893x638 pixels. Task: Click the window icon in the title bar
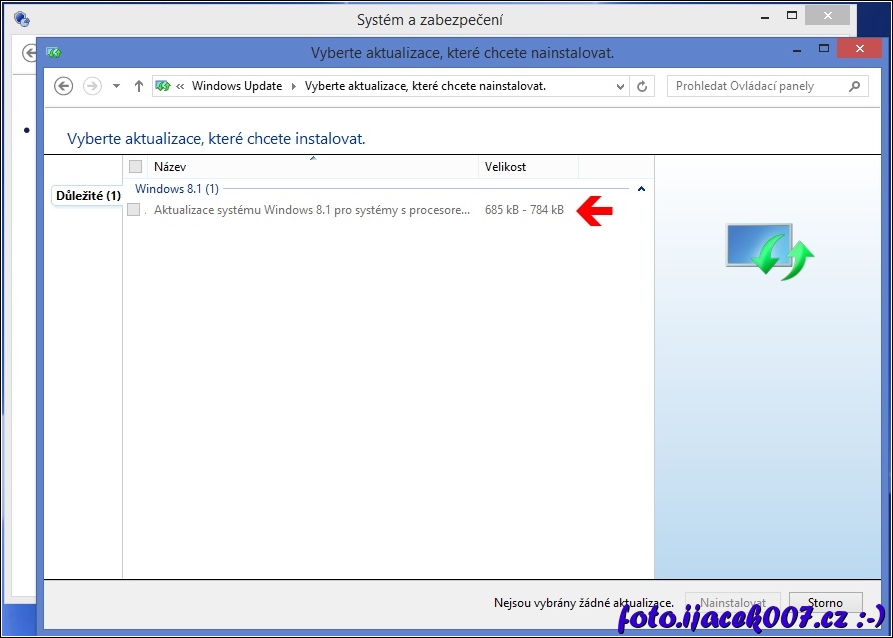pyautogui.click(x=54, y=52)
